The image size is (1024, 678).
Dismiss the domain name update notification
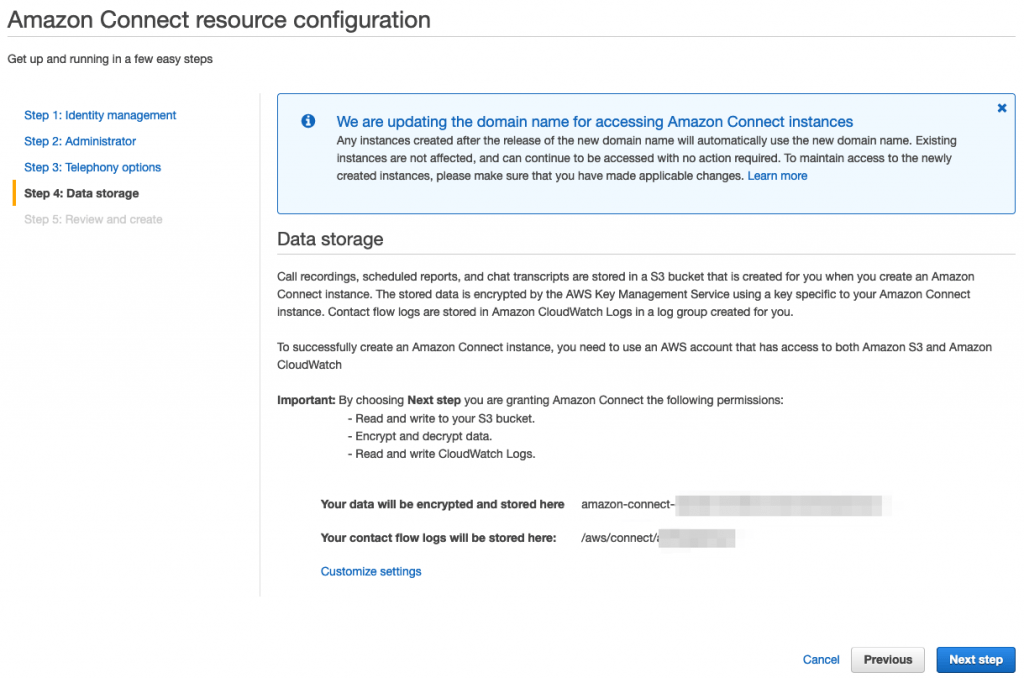(x=1001, y=108)
